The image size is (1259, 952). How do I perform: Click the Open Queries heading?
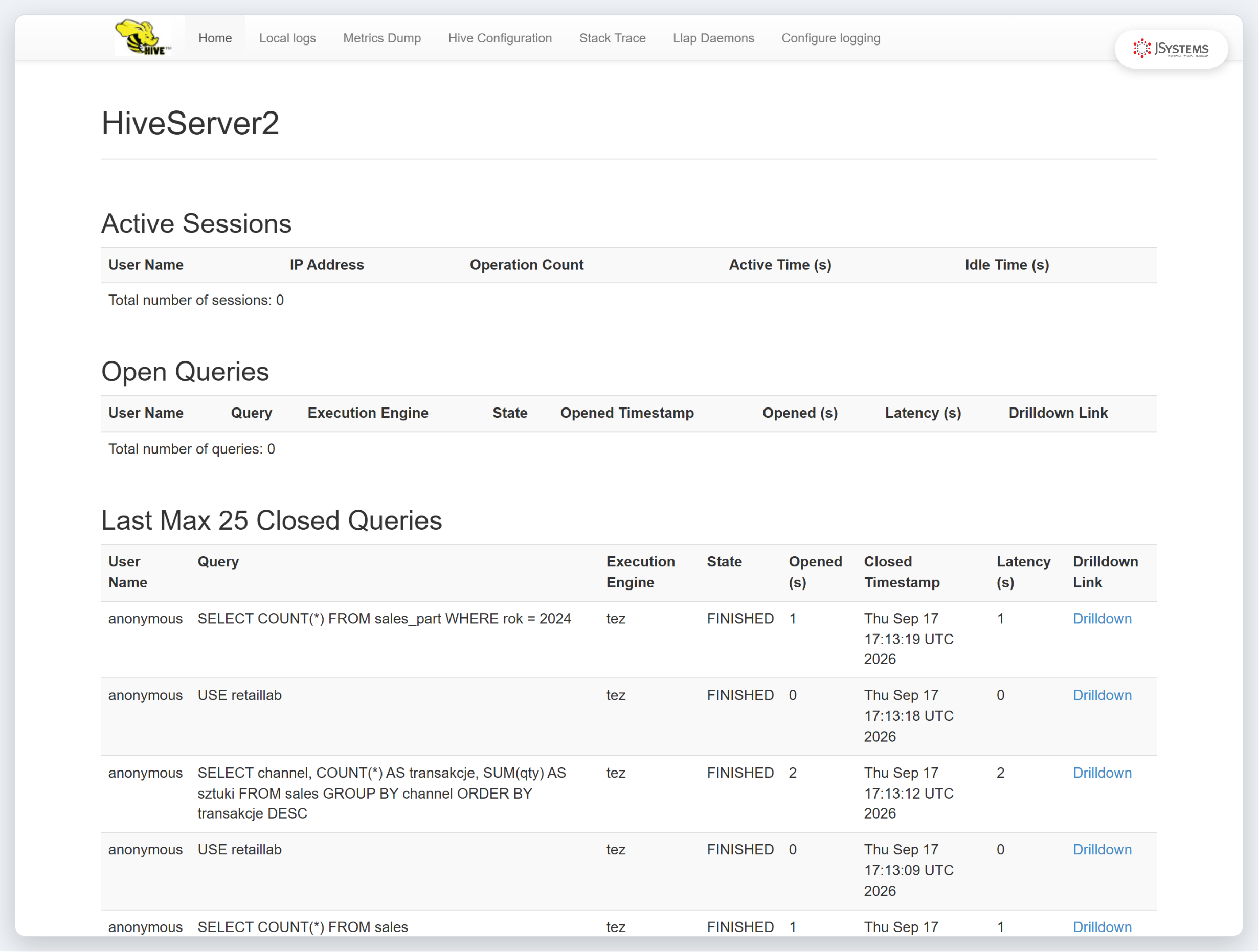click(185, 372)
